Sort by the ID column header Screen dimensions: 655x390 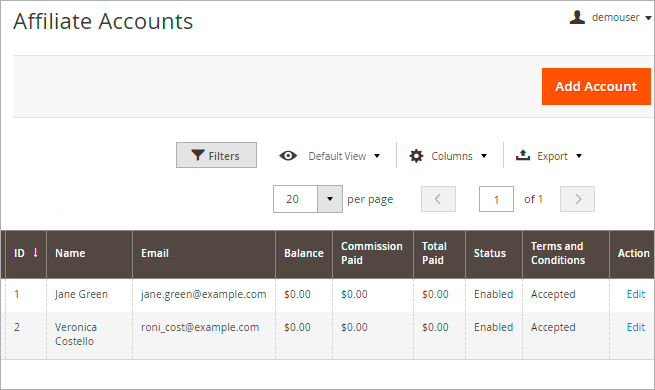[x=26, y=254]
